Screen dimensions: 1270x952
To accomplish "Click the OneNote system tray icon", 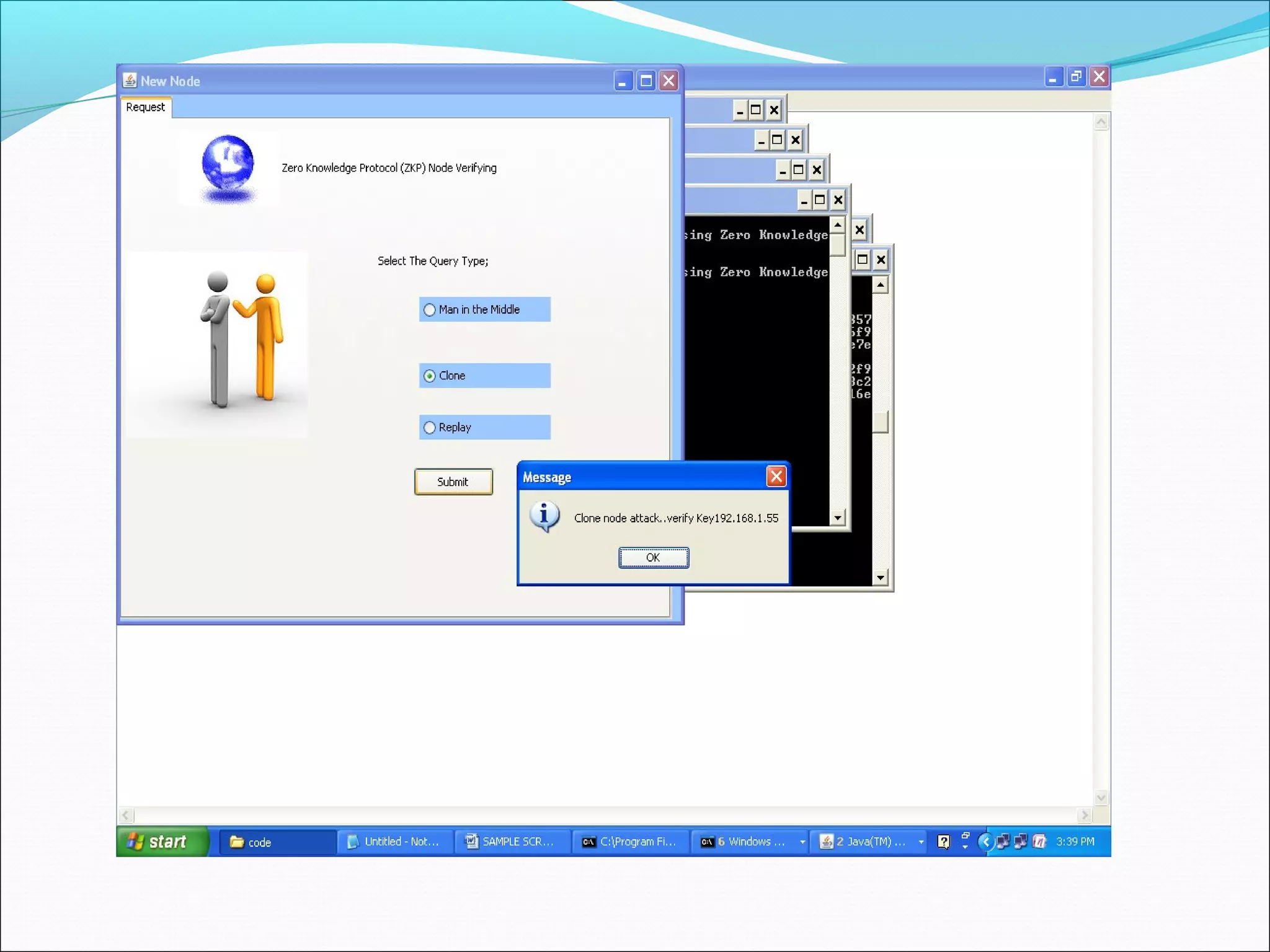I will 1039,841.
